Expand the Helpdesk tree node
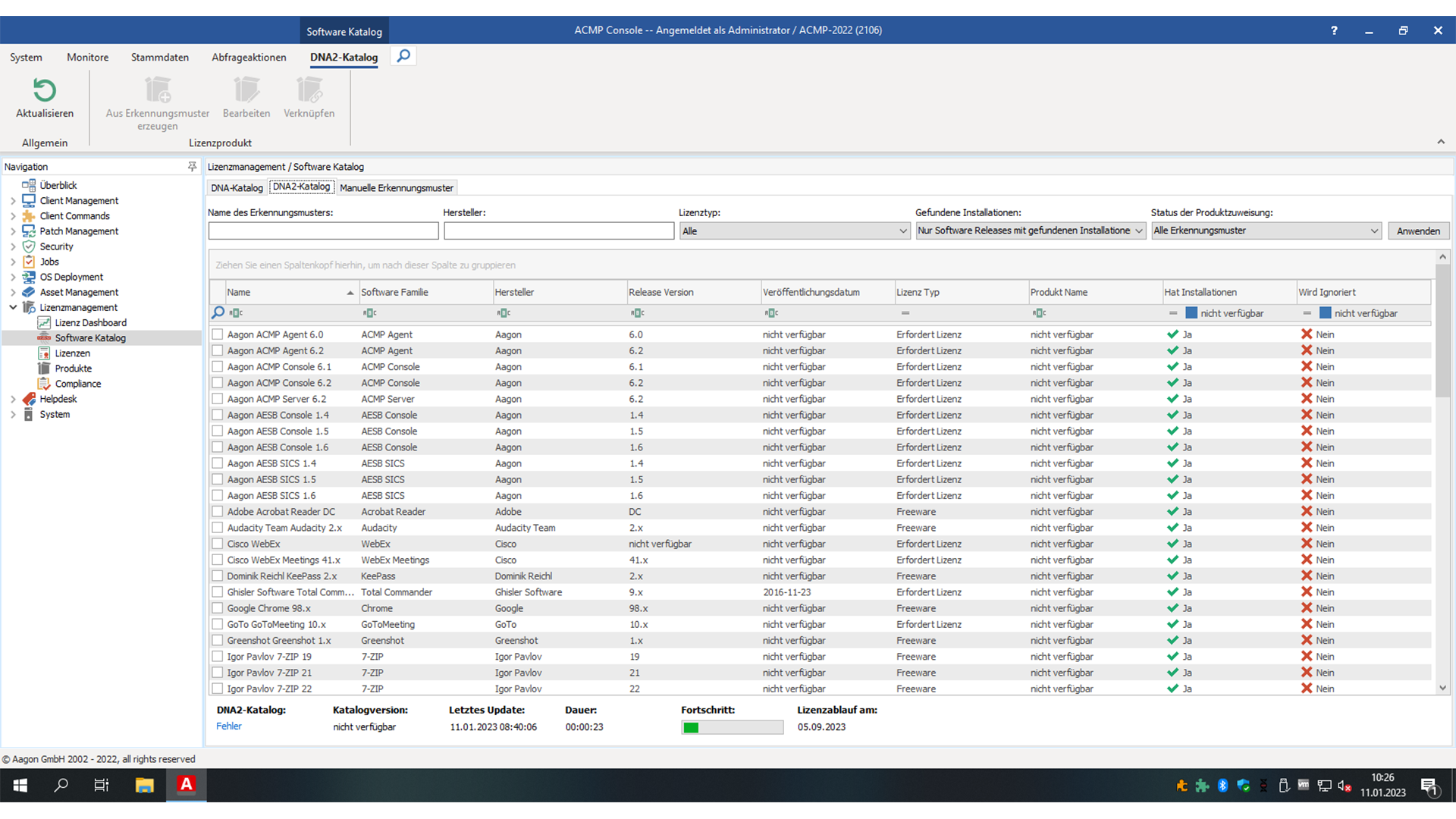 [x=13, y=399]
